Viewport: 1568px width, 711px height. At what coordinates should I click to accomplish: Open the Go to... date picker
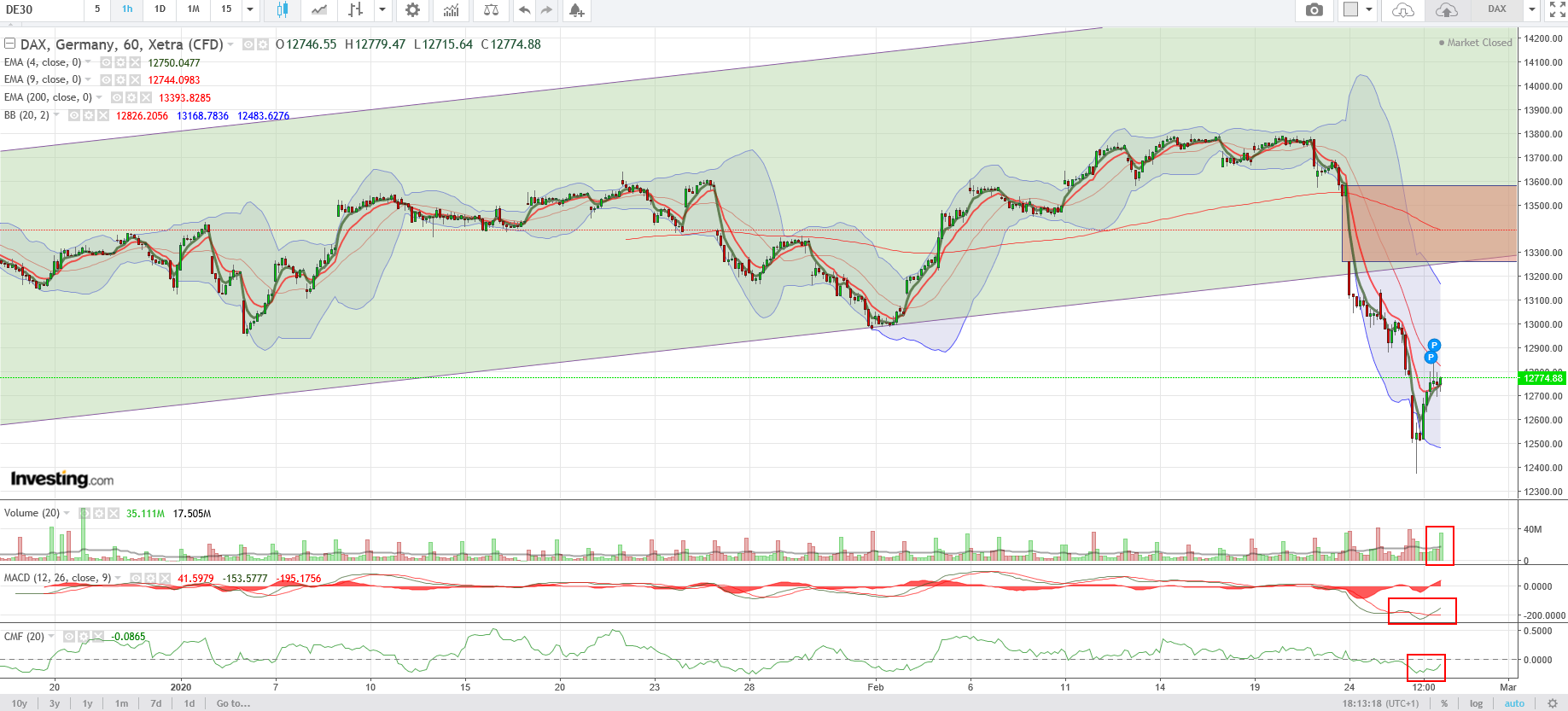(x=233, y=703)
